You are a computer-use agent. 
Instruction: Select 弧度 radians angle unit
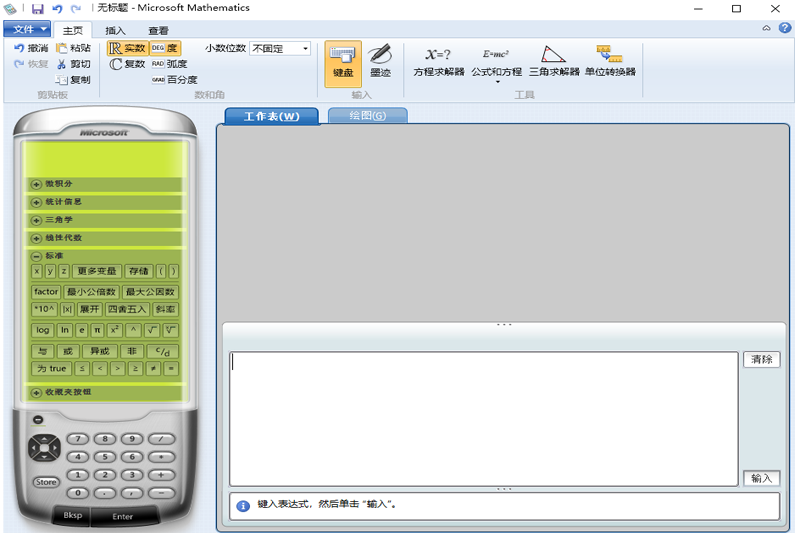(169, 64)
